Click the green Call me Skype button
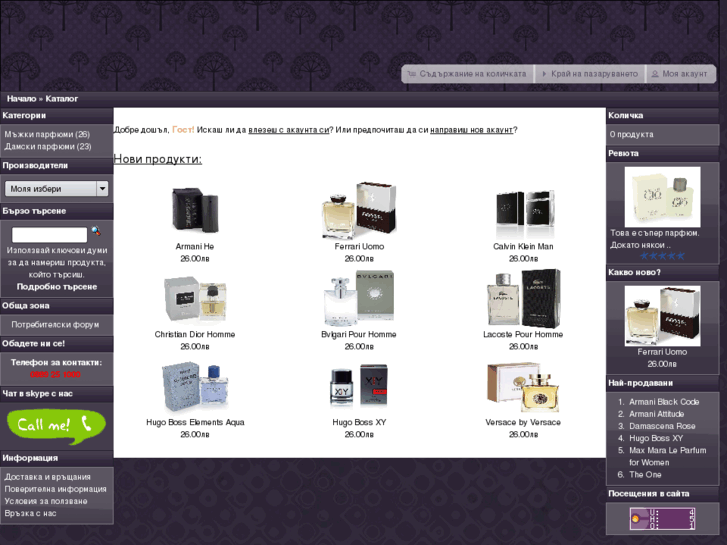 (57, 426)
